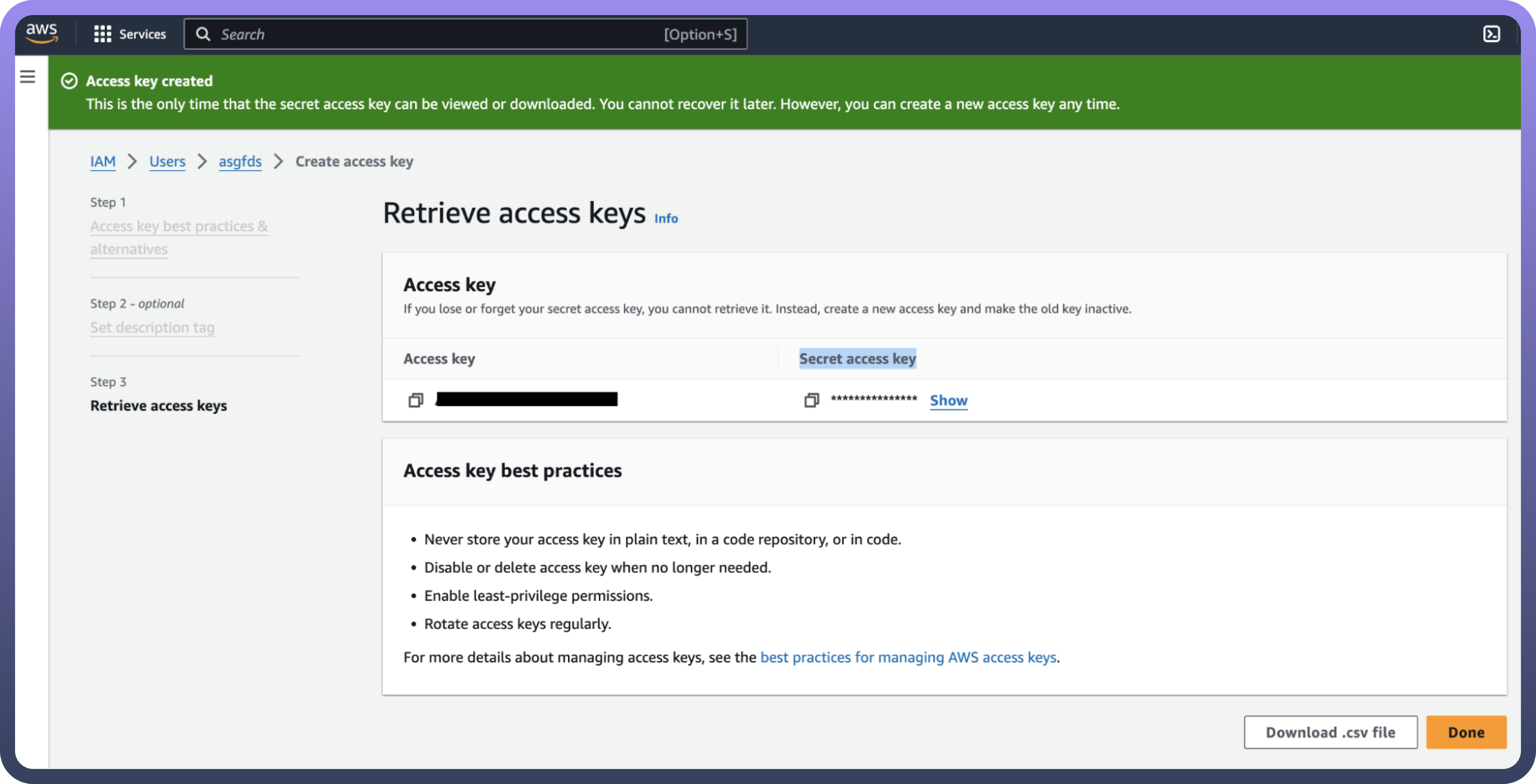This screenshot has width=1536, height=784.
Task: Open the CloudShell terminal icon
Action: pyautogui.click(x=1491, y=34)
